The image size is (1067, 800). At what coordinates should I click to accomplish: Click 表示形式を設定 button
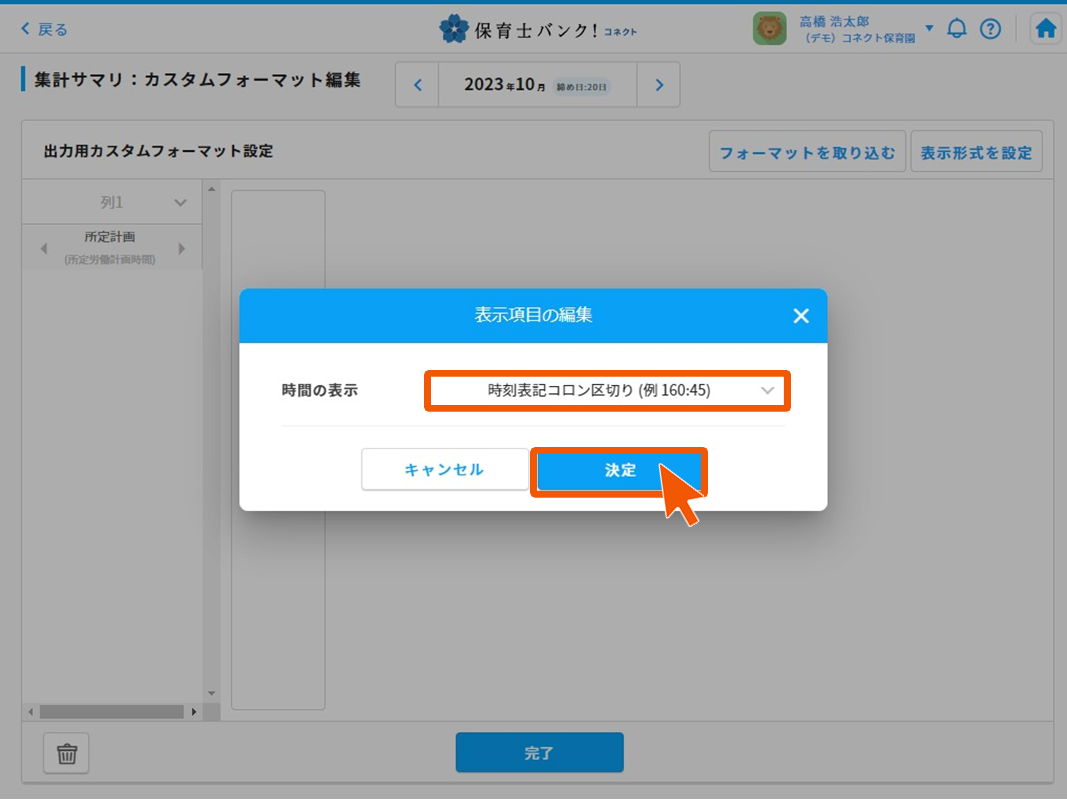[x=976, y=152]
